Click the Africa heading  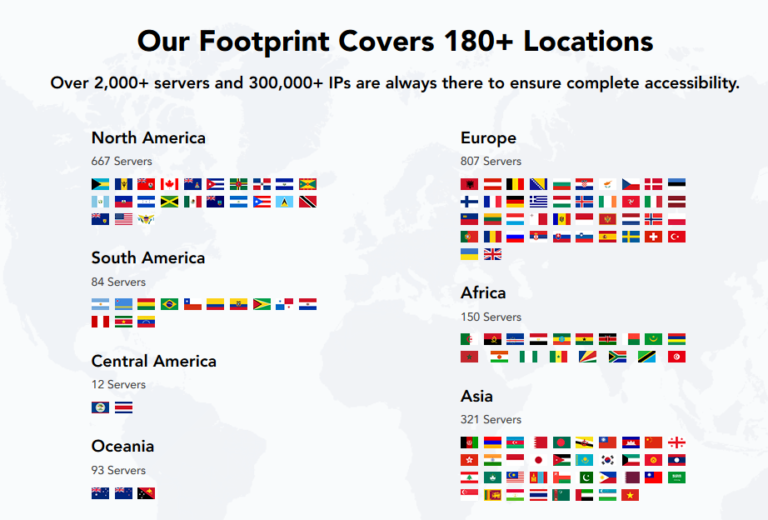[483, 293]
